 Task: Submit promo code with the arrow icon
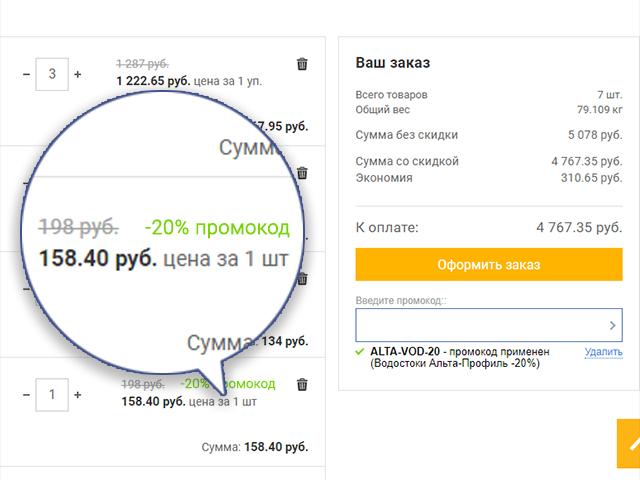[x=613, y=325]
